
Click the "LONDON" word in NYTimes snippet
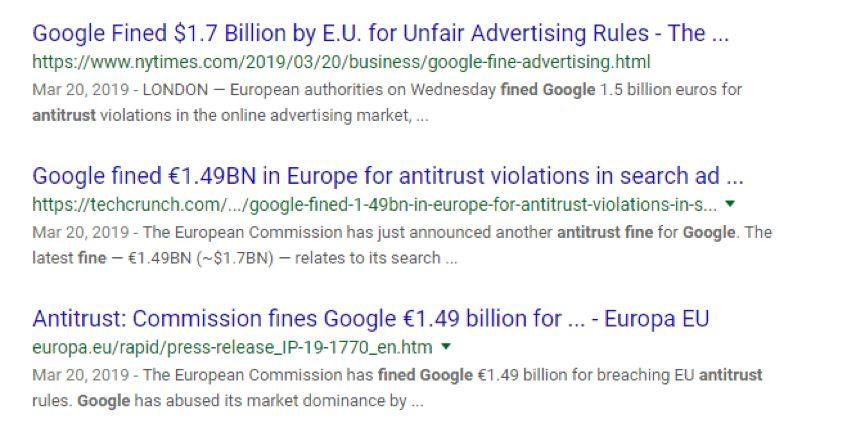point(175,90)
